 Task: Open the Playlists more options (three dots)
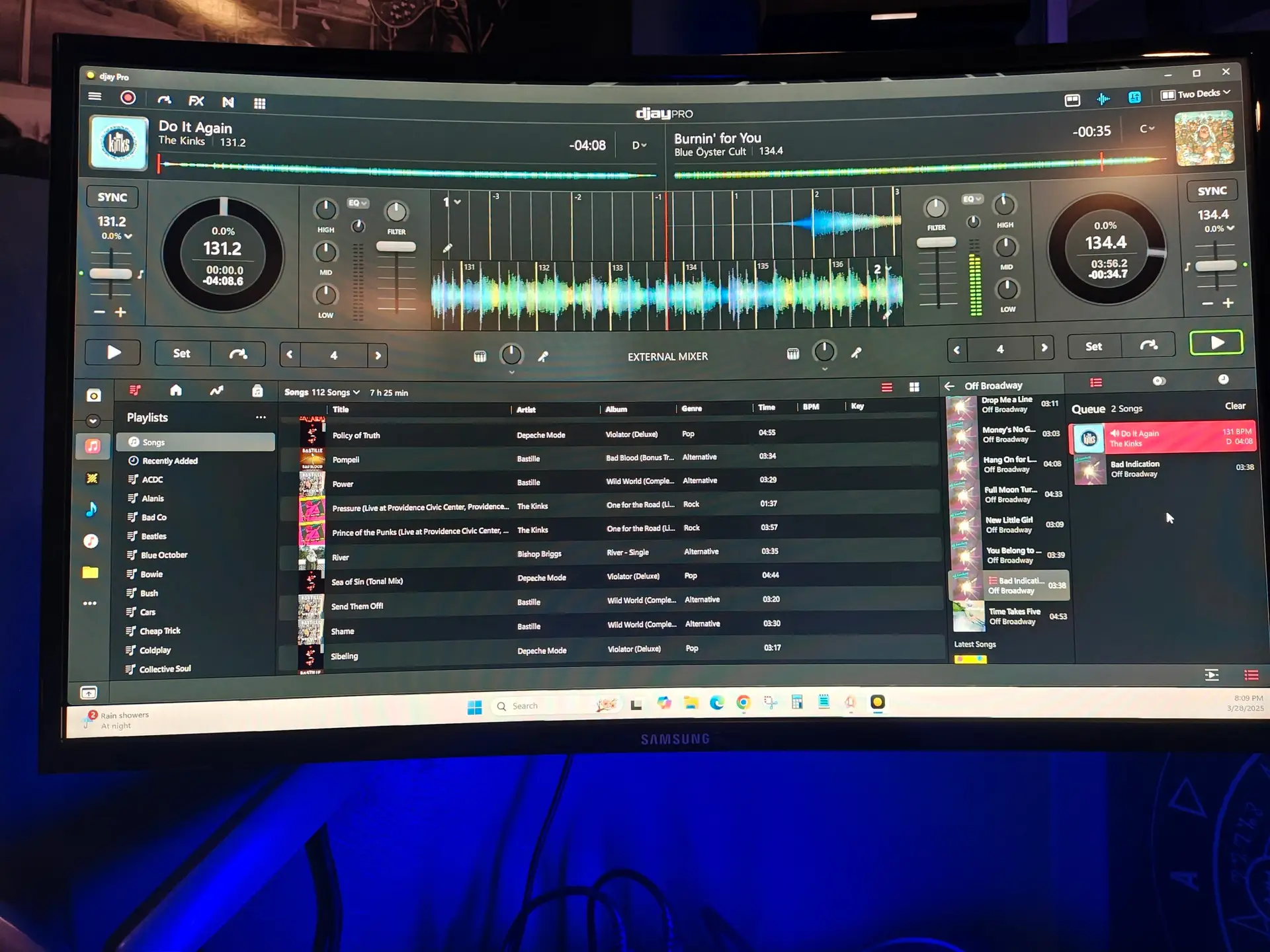(x=261, y=417)
